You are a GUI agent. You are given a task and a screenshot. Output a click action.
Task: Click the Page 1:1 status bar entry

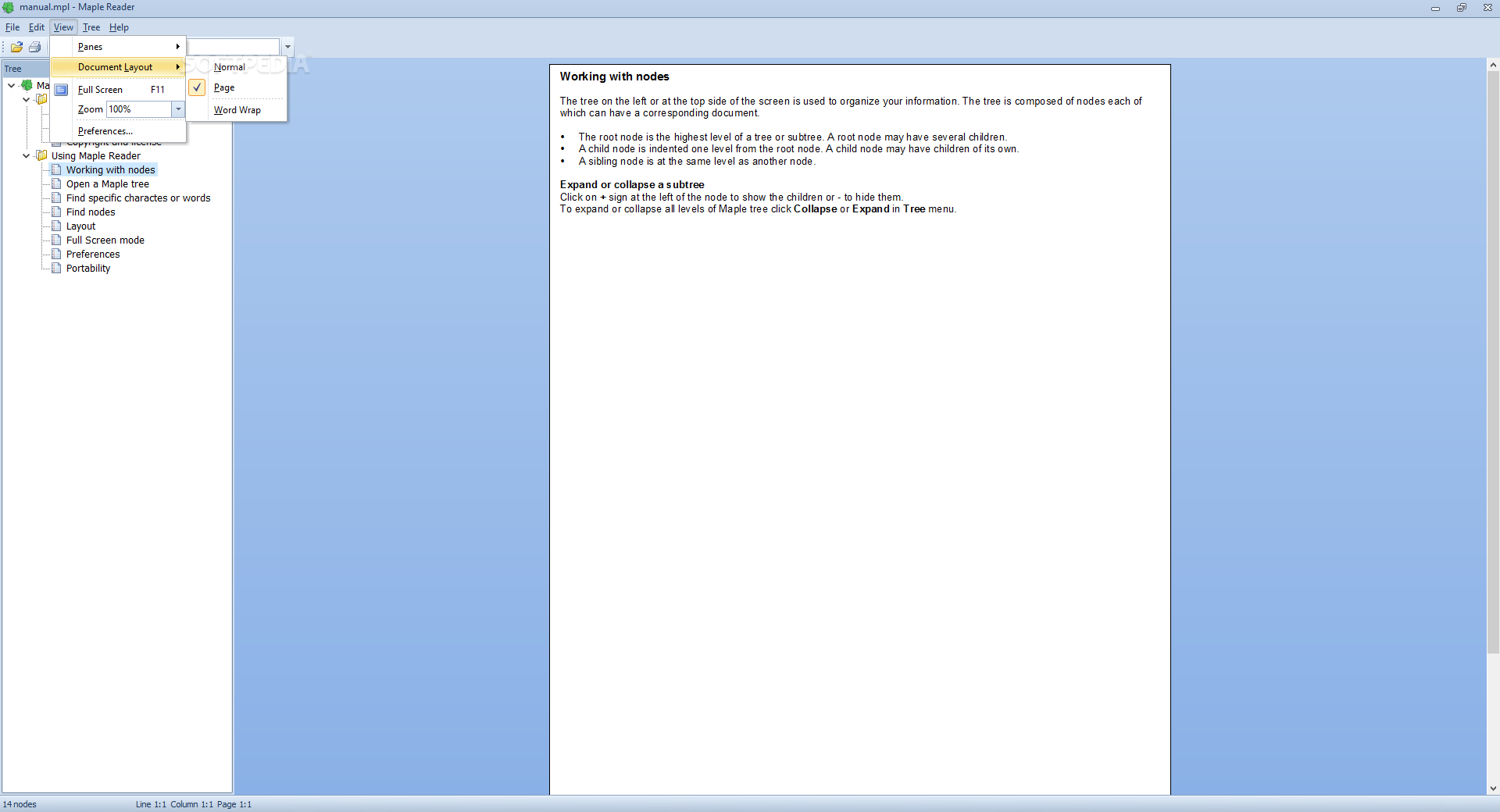[234, 804]
